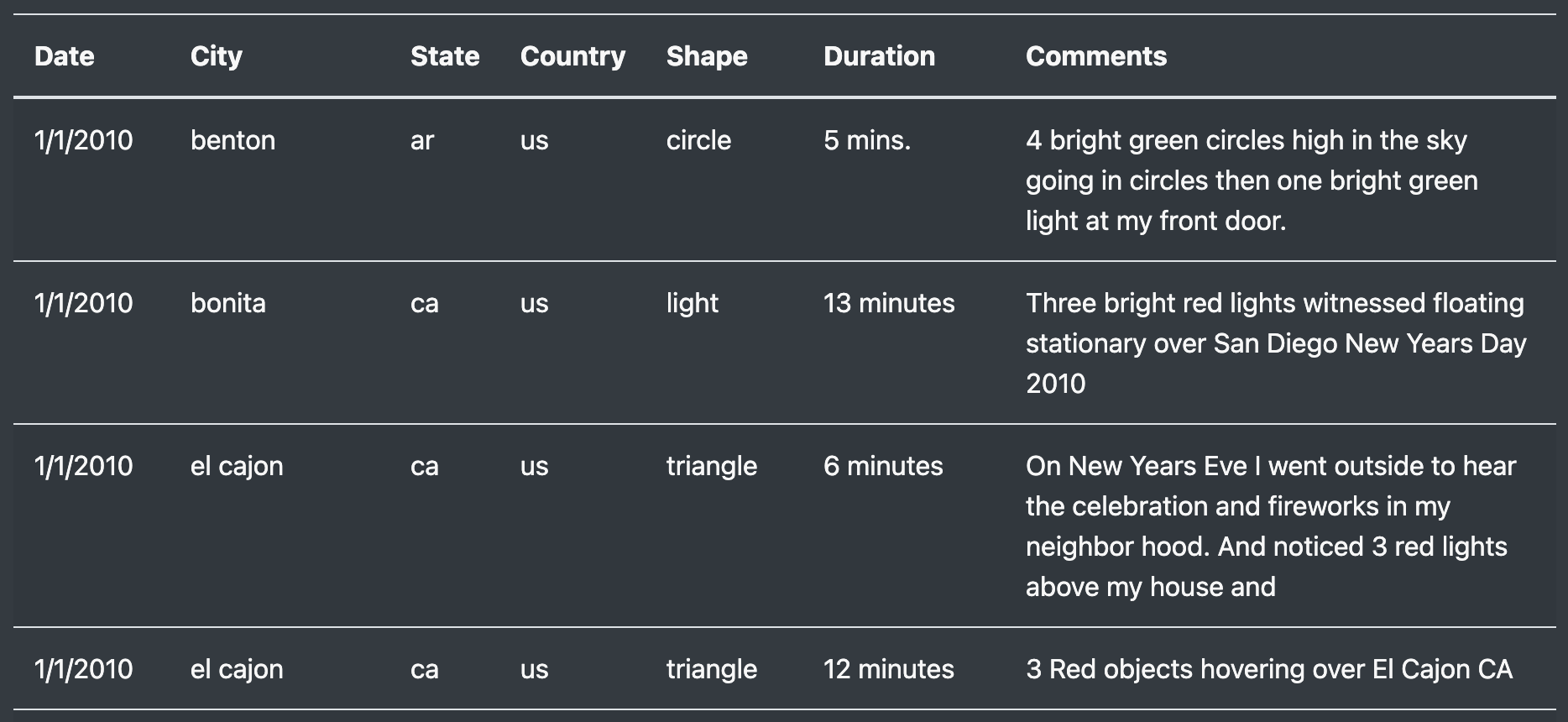Click the comment about 4 bright green circles
Screen dimensions: 1568x722
(x=1252, y=180)
